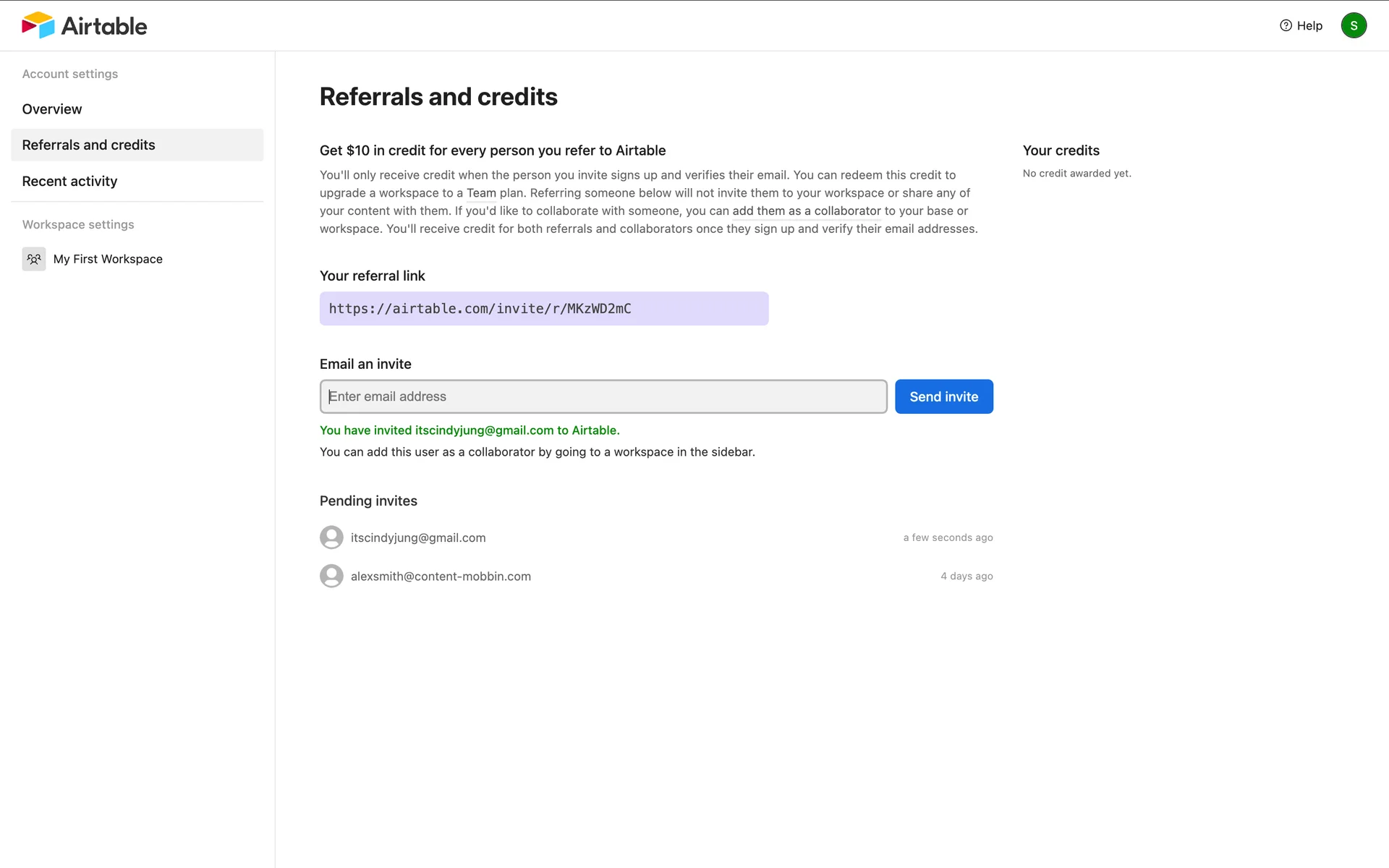1389x868 pixels.
Task: Follow the Team plan link
Action: coord(481,193)
